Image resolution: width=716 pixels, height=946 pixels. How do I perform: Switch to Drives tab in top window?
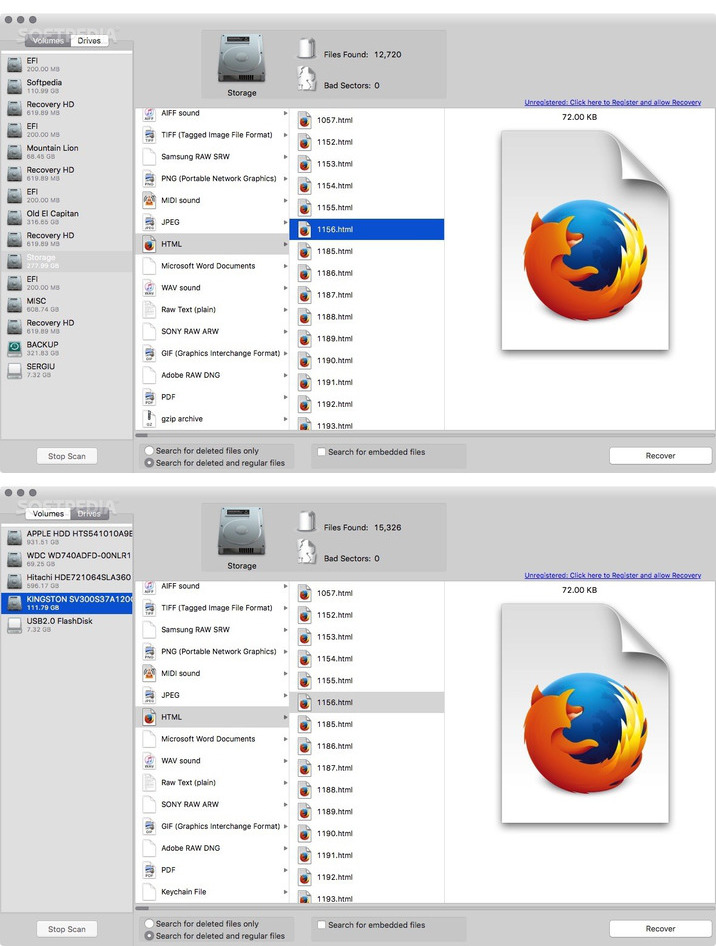coord(89,40)
